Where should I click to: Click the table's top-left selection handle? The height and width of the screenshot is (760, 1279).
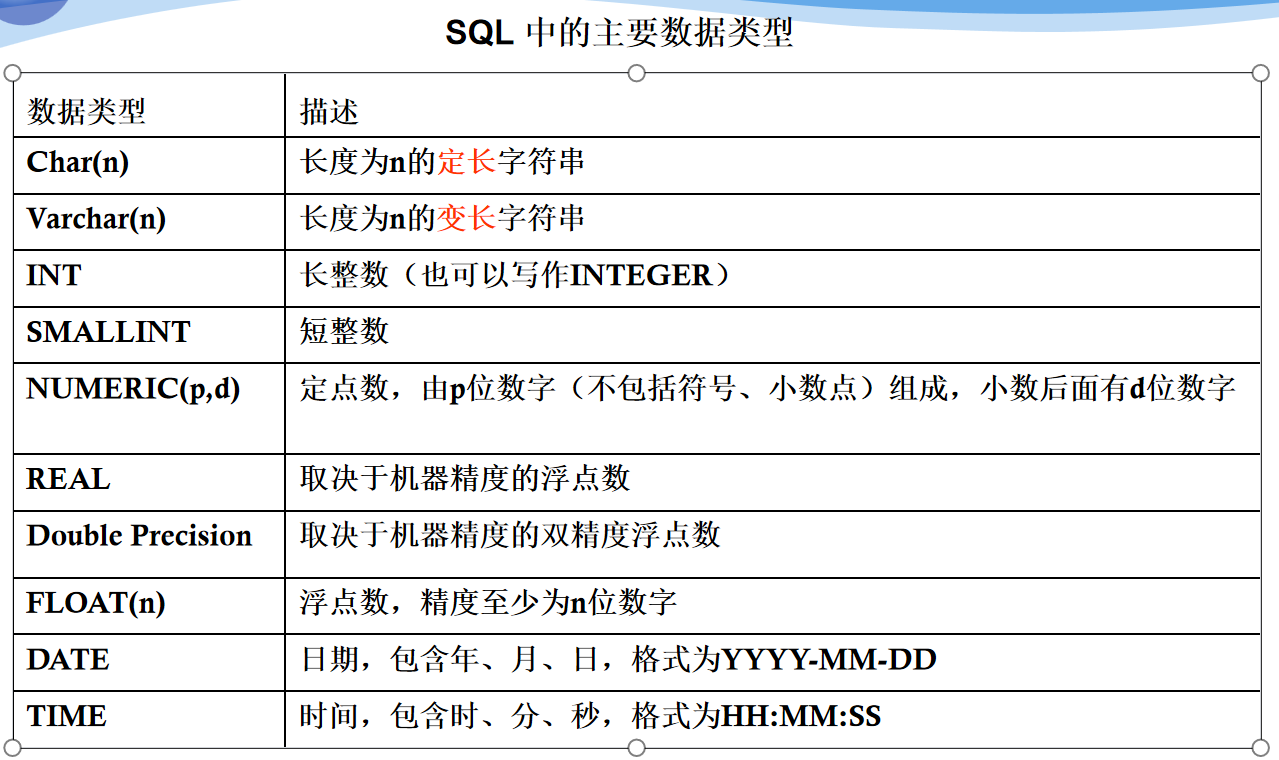[12, 73]
